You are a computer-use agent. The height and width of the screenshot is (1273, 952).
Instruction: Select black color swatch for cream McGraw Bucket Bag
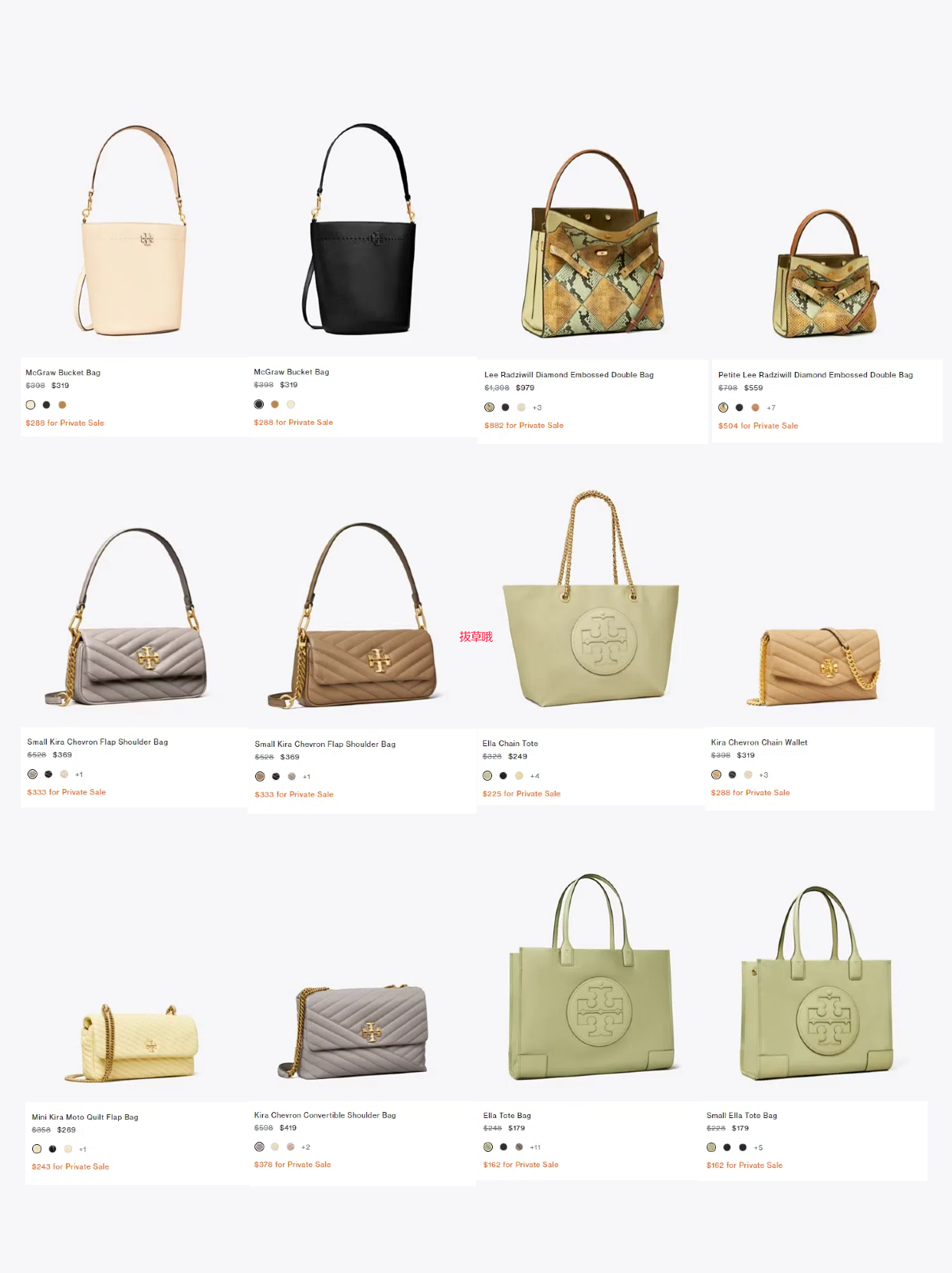[x=47, y=405]
